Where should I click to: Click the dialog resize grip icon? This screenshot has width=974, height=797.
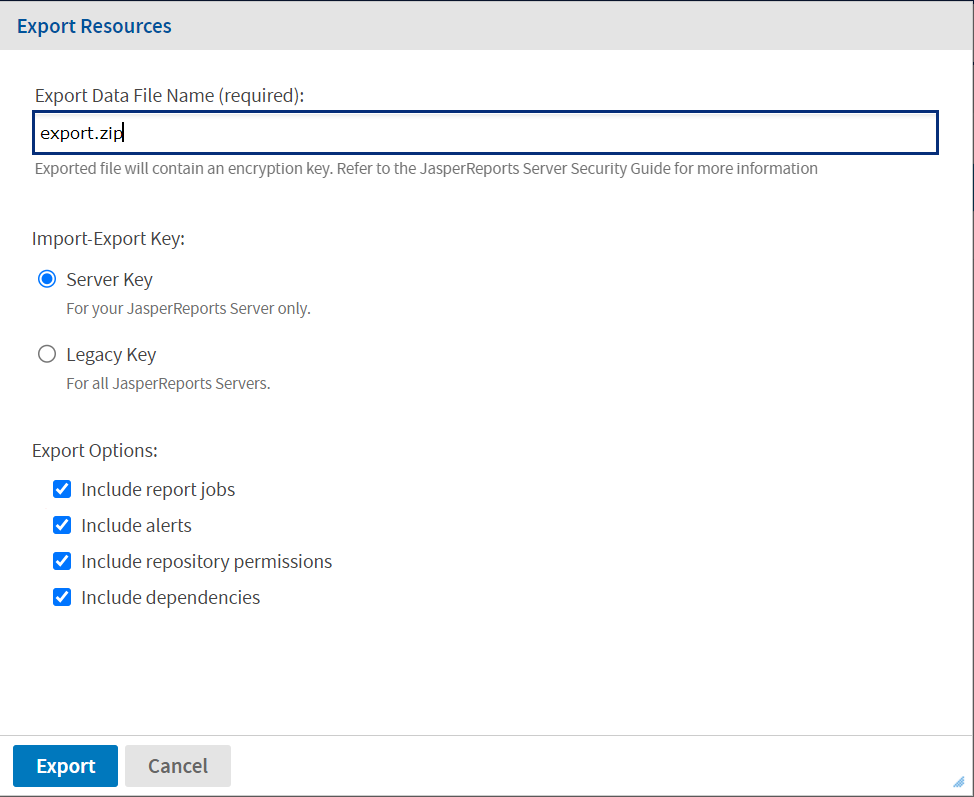(x=958, y=781)
